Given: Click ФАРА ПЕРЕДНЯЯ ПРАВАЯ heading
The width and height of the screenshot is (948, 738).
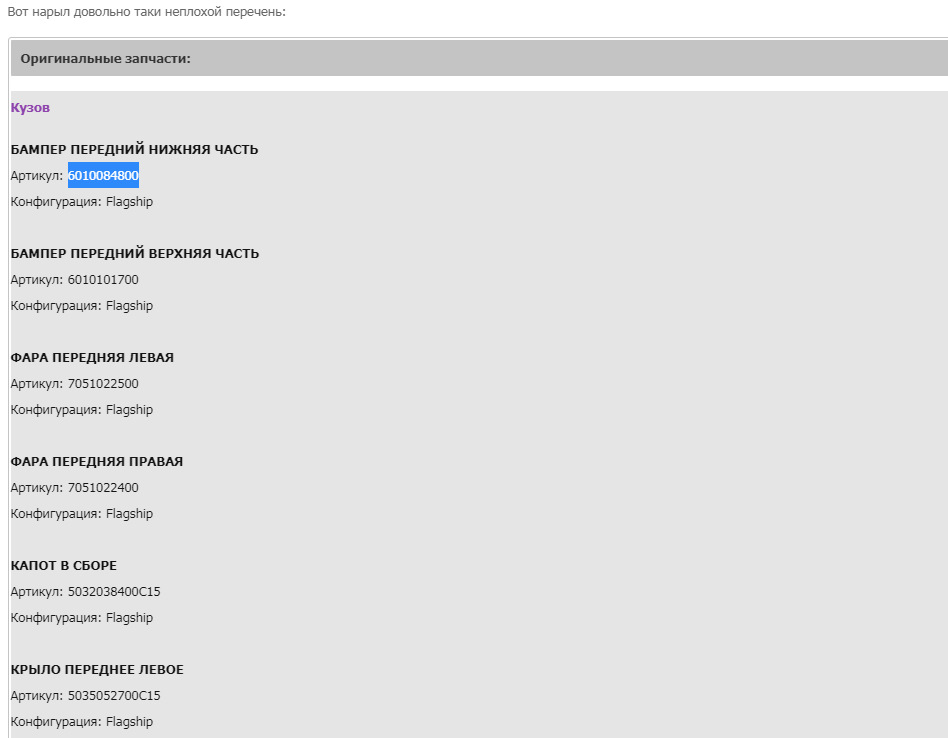Looking at the screenshot, I should click(x=97, y=461).
